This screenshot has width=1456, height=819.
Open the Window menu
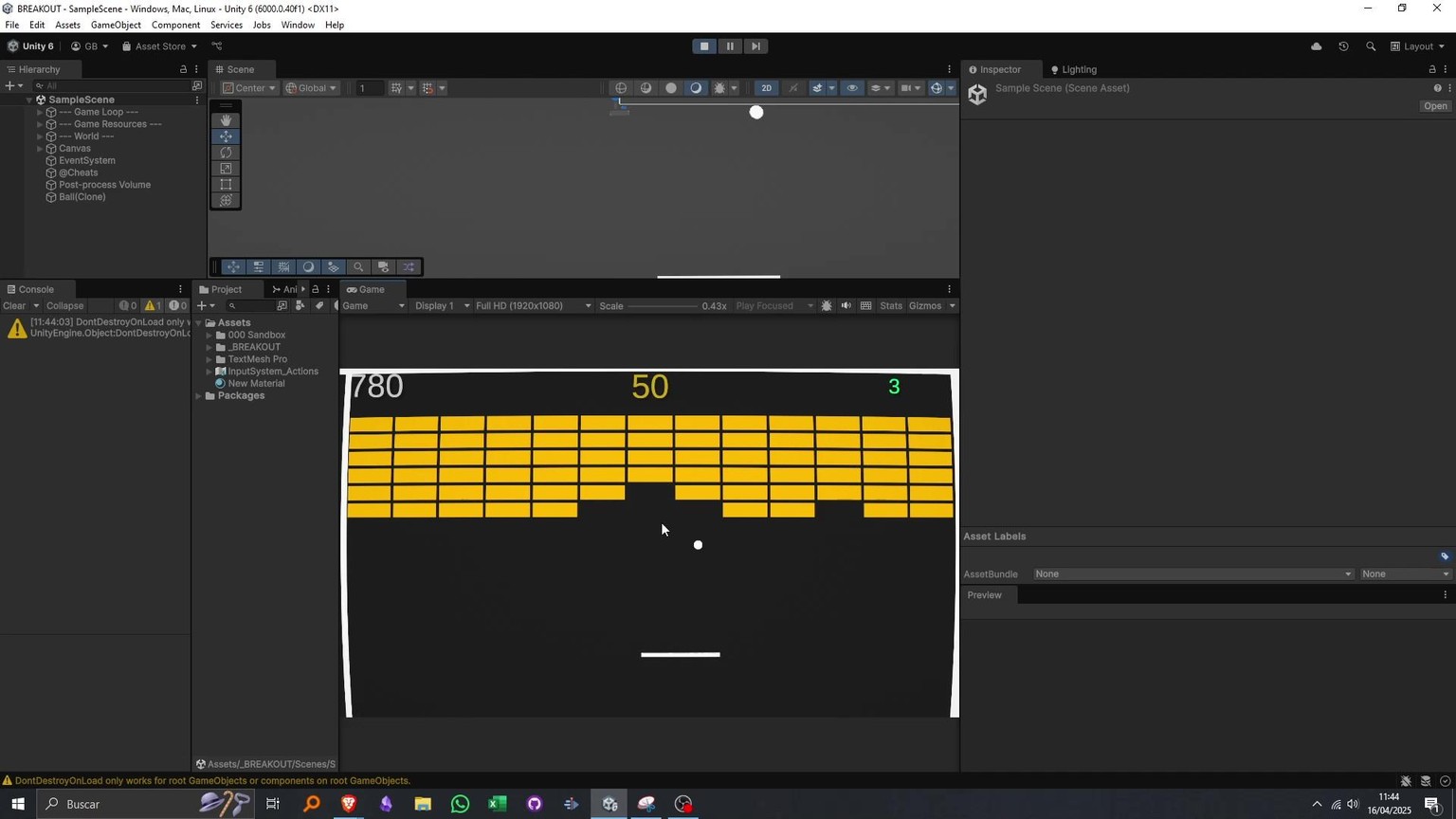point(298,25)
